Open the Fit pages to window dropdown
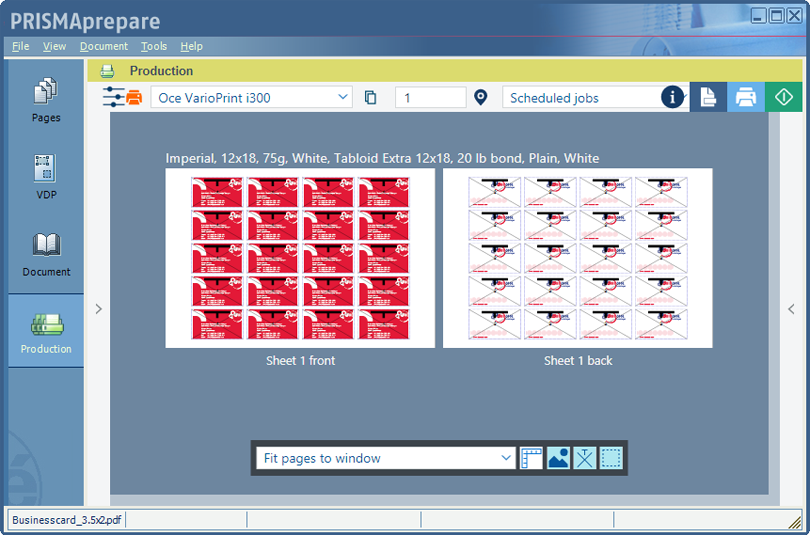 click(x=386, y=458)
